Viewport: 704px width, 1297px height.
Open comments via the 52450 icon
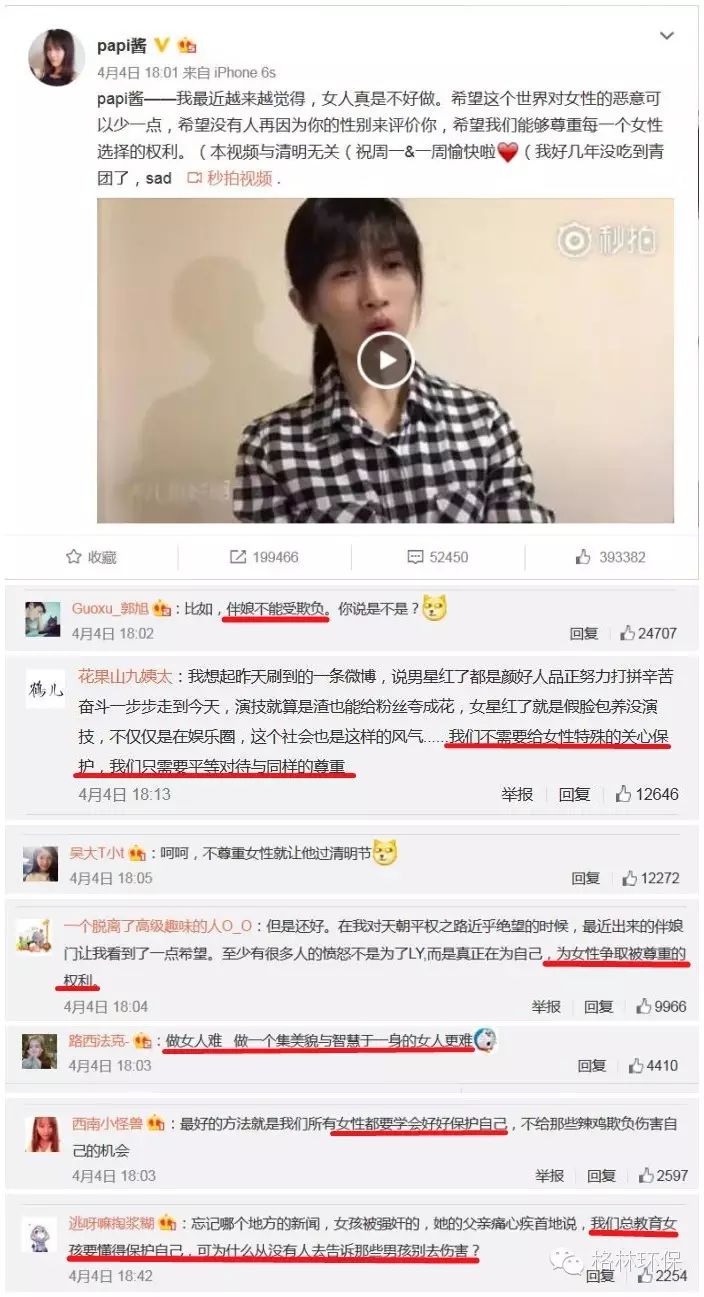tap(437, 557)
